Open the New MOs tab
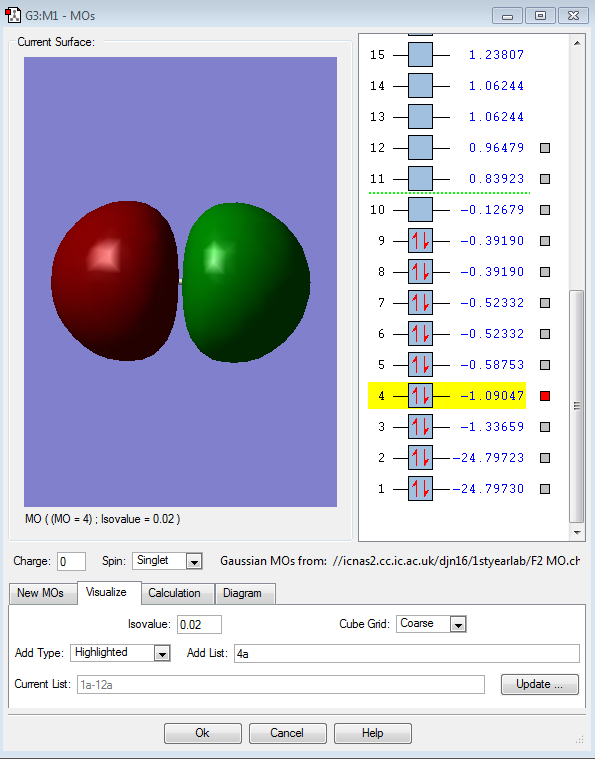Viewport: 595px width, 759px height. (41, 593)
